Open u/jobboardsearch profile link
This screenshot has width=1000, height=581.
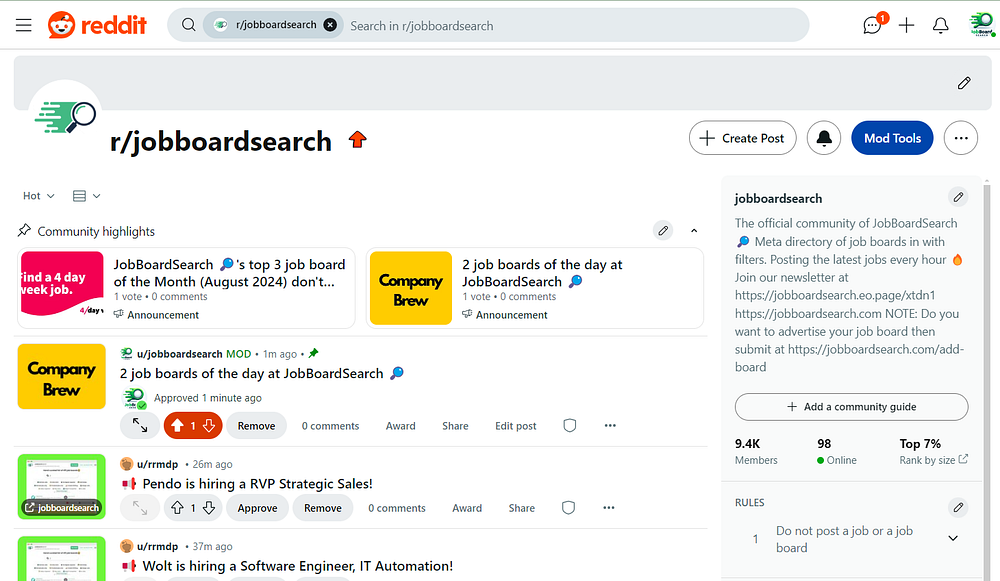click(x=179, y=353)
